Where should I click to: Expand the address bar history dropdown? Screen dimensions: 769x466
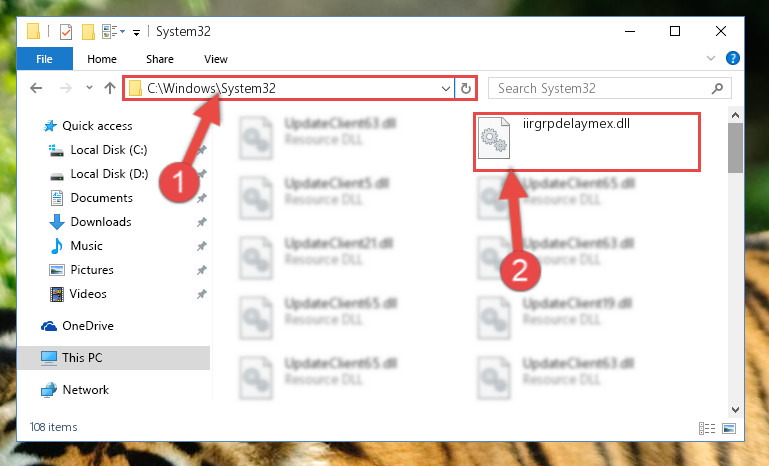445,88
